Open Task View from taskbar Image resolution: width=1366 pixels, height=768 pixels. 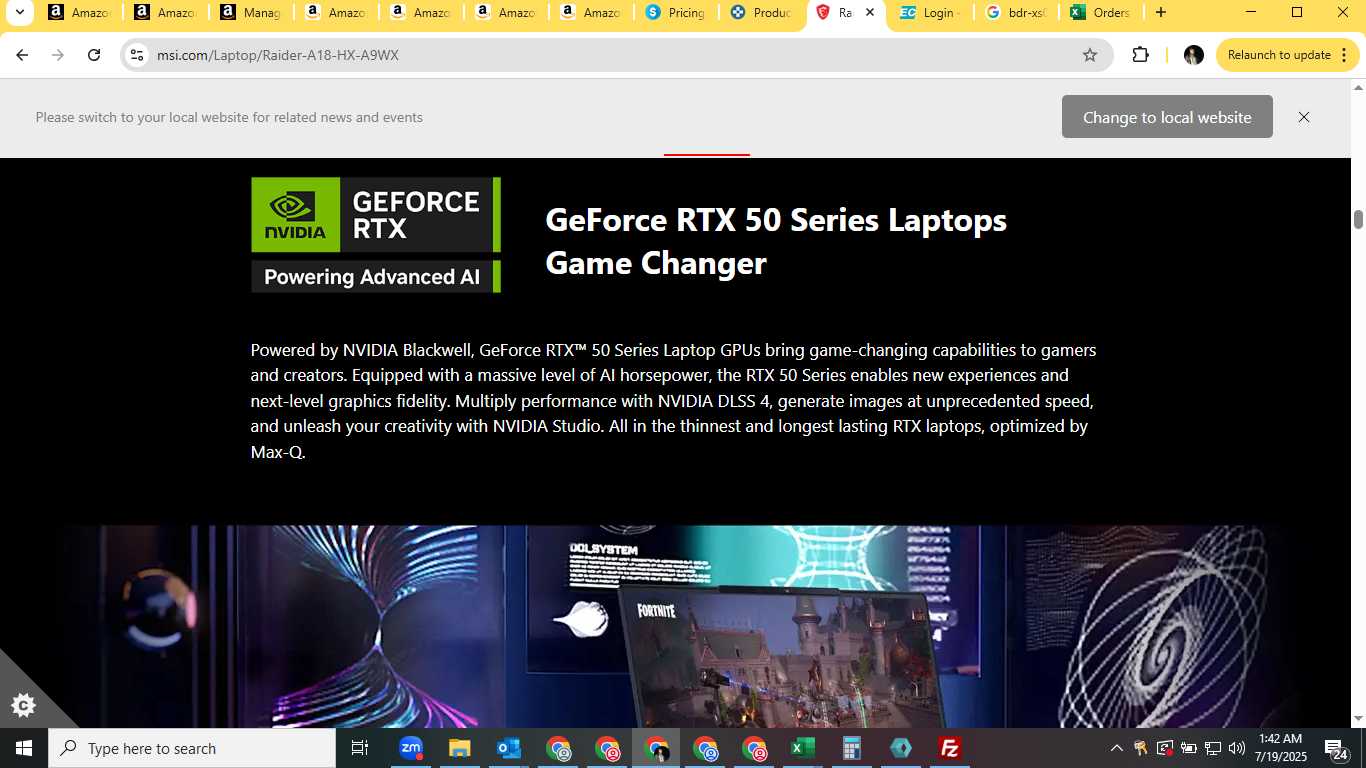360,748
